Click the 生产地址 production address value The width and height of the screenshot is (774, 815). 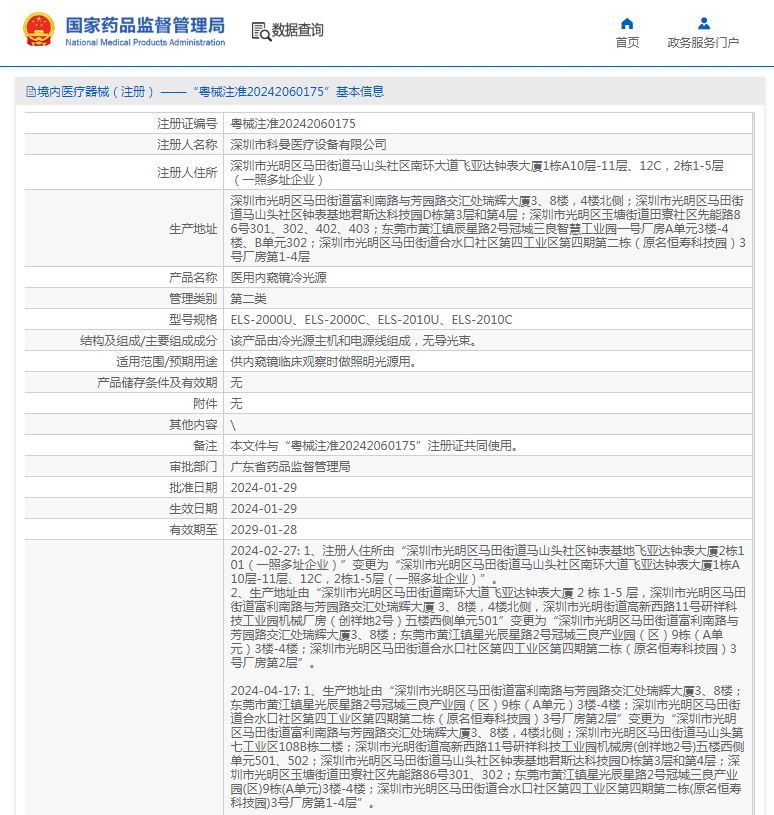tap(488, 229)
